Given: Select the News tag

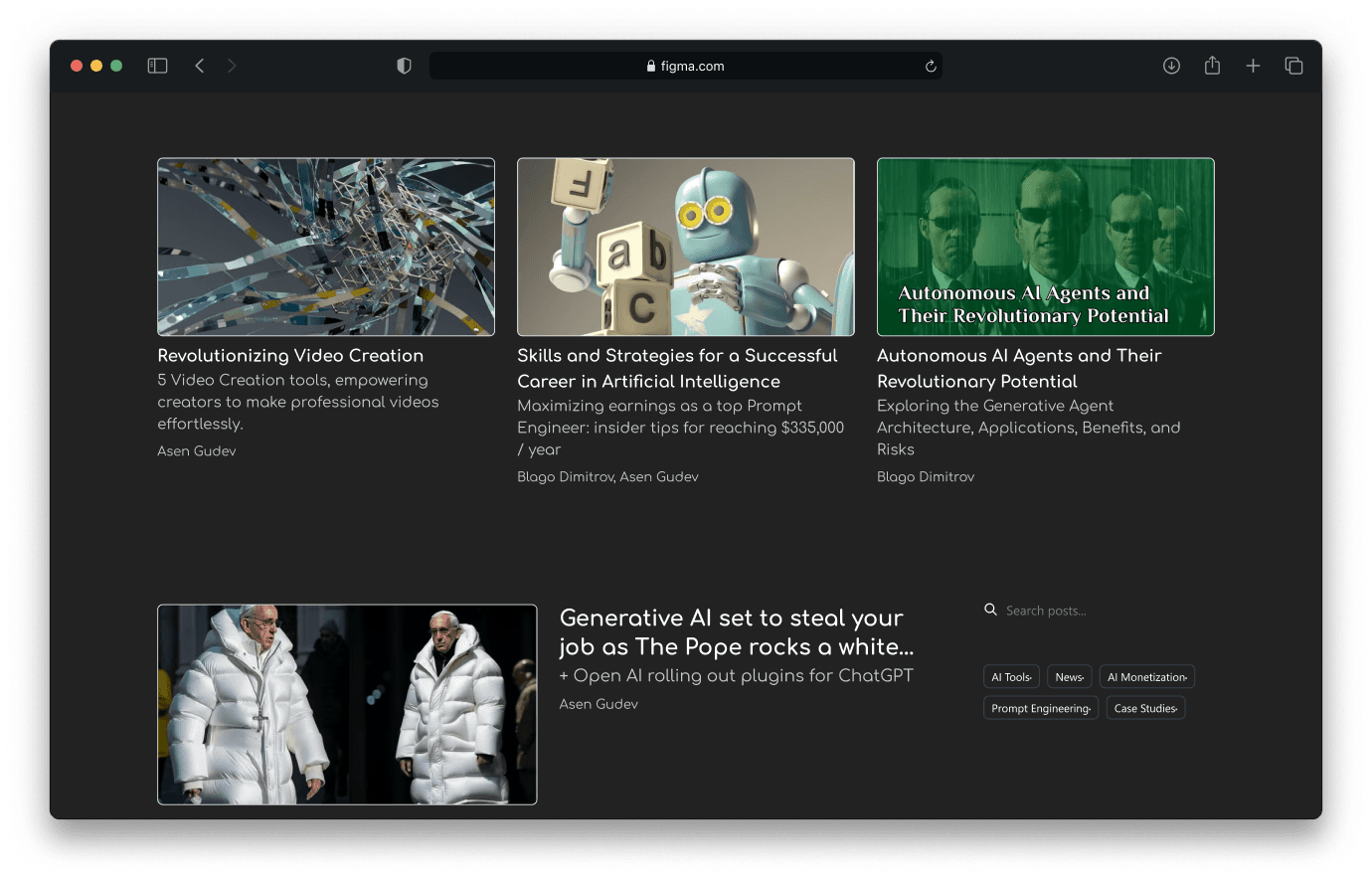Looking at the screenshot, I should (x=1070, y=677).
